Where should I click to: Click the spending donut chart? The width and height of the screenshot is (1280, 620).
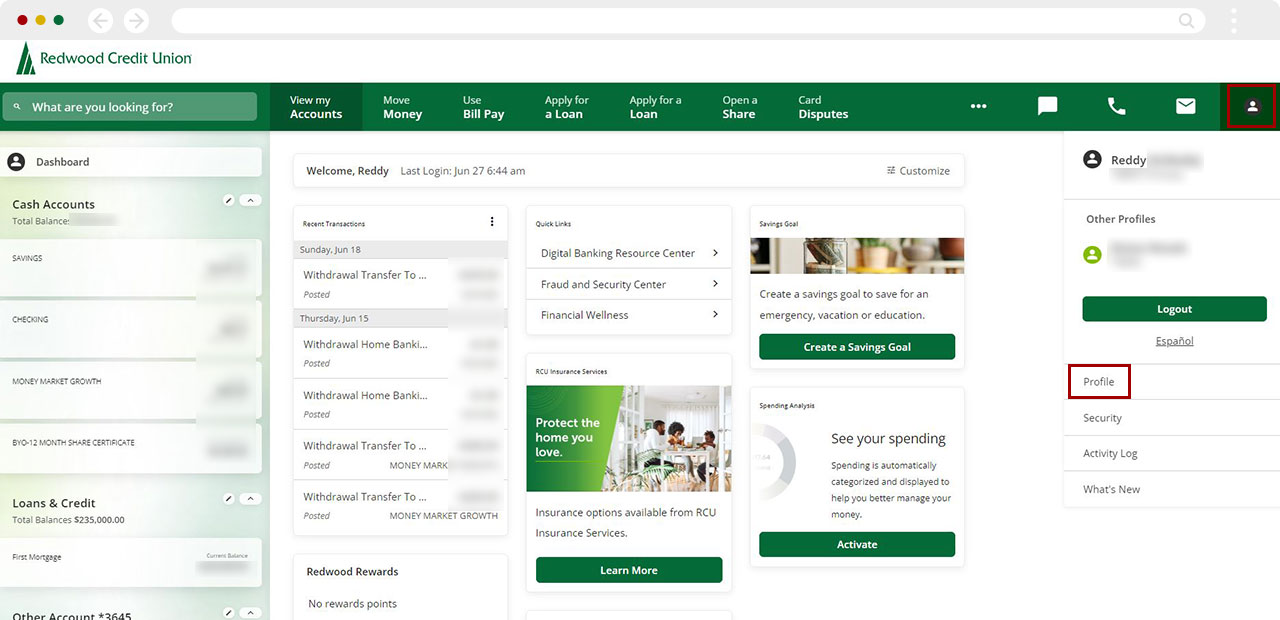click(774, 462)
